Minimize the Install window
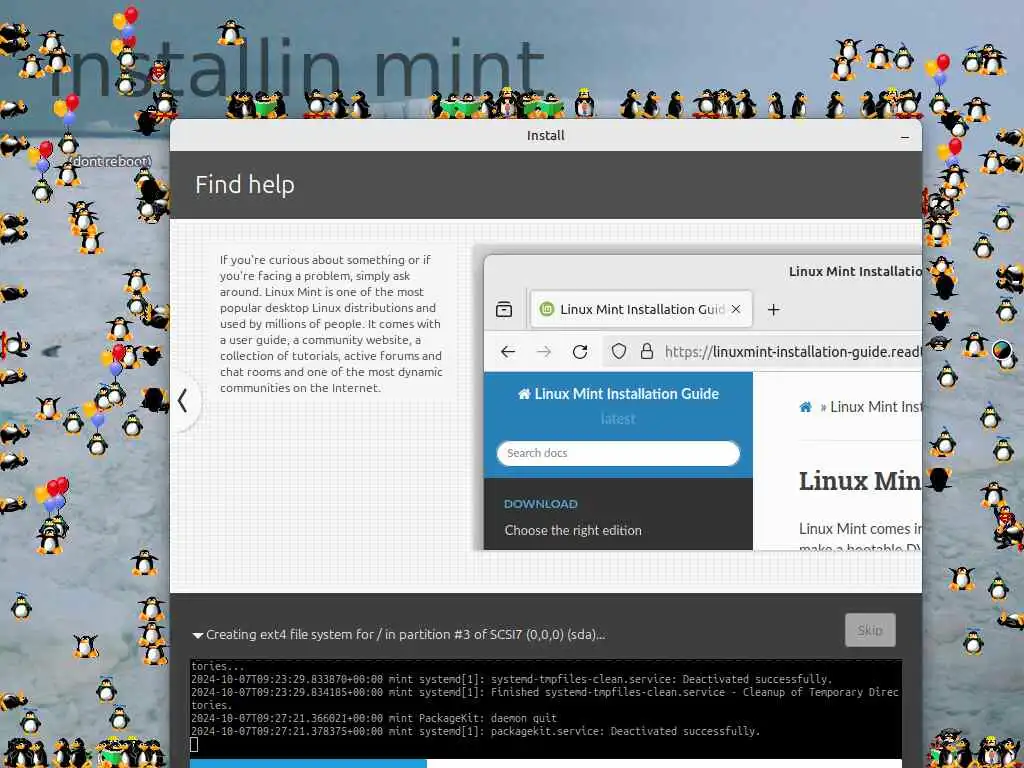Viewport: 1024px width, 768px height. pyautogui.click(x=904, y=136)
